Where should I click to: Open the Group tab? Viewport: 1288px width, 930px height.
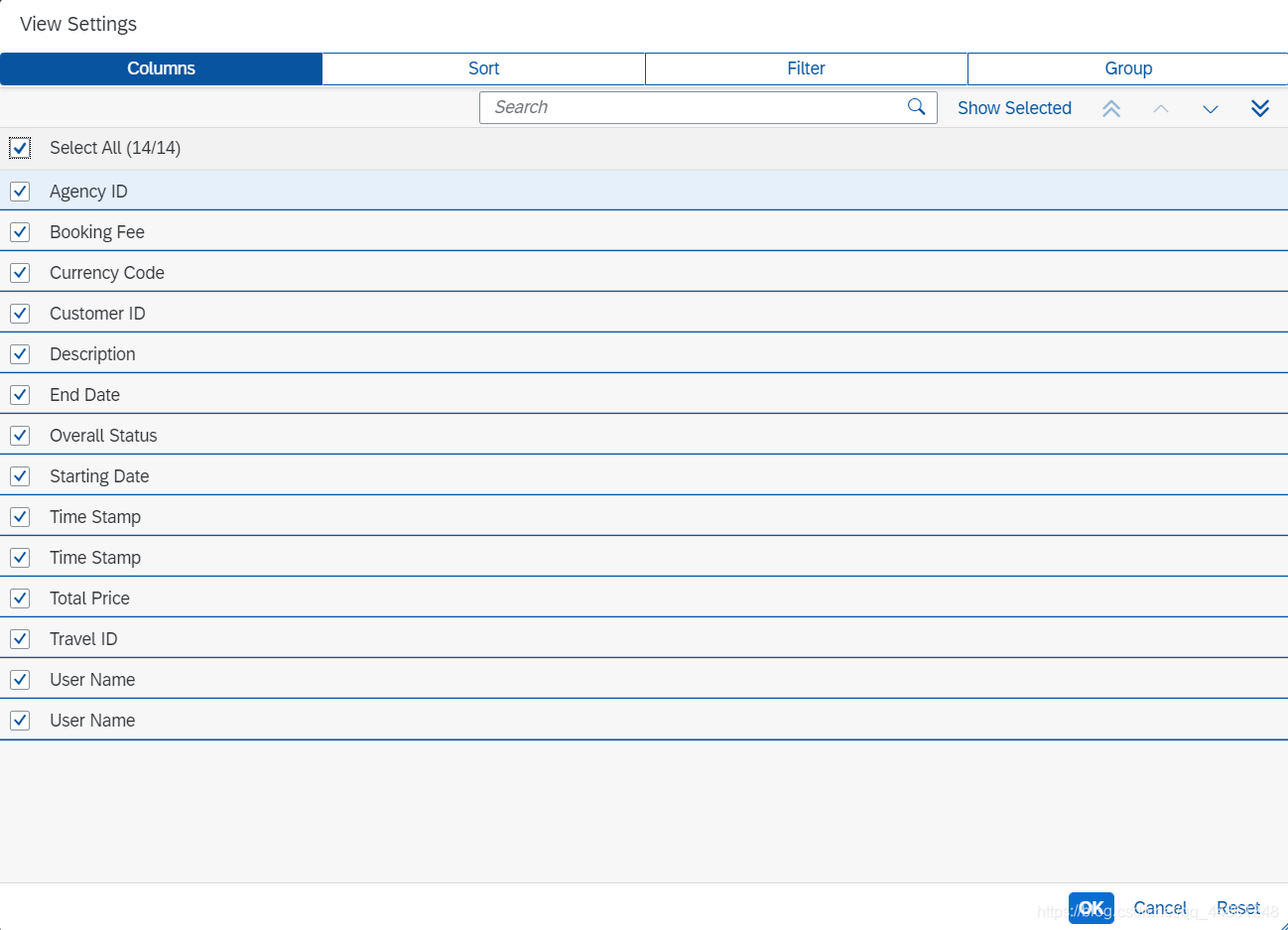point(1128,68)
